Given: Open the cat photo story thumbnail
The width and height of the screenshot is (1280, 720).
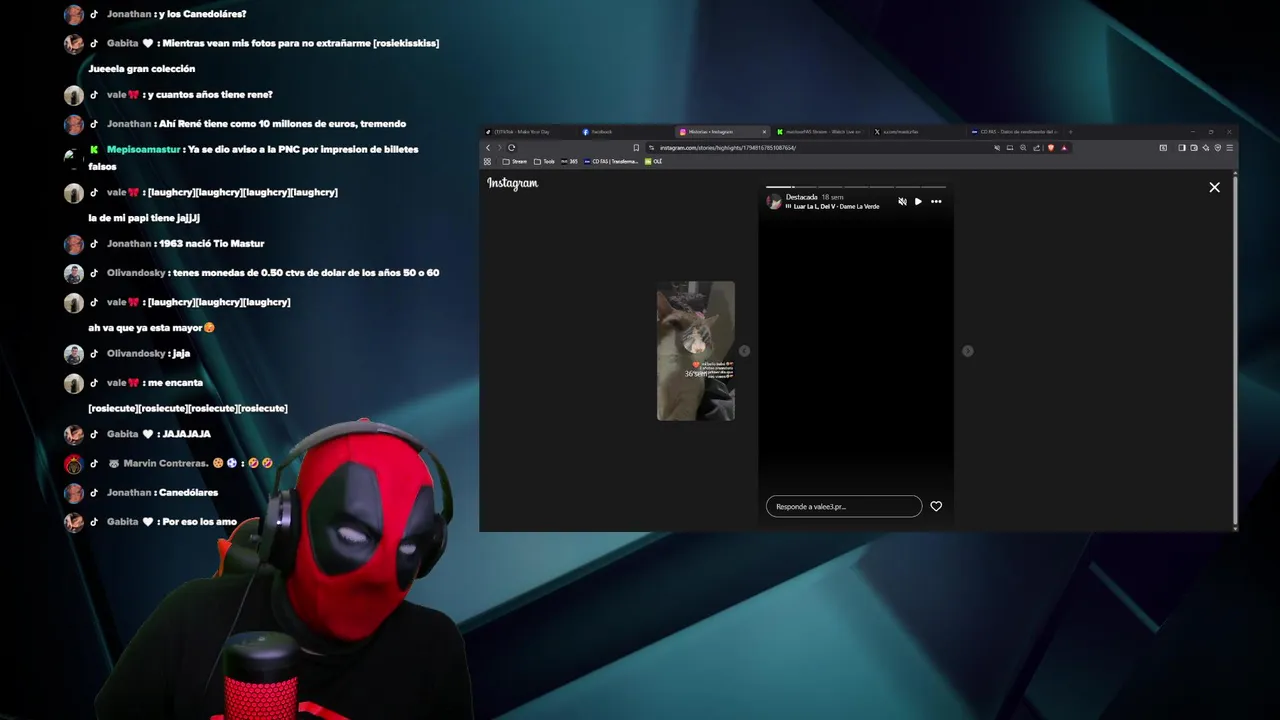Looking at the screenshot, I should click(x=696, y=351).
